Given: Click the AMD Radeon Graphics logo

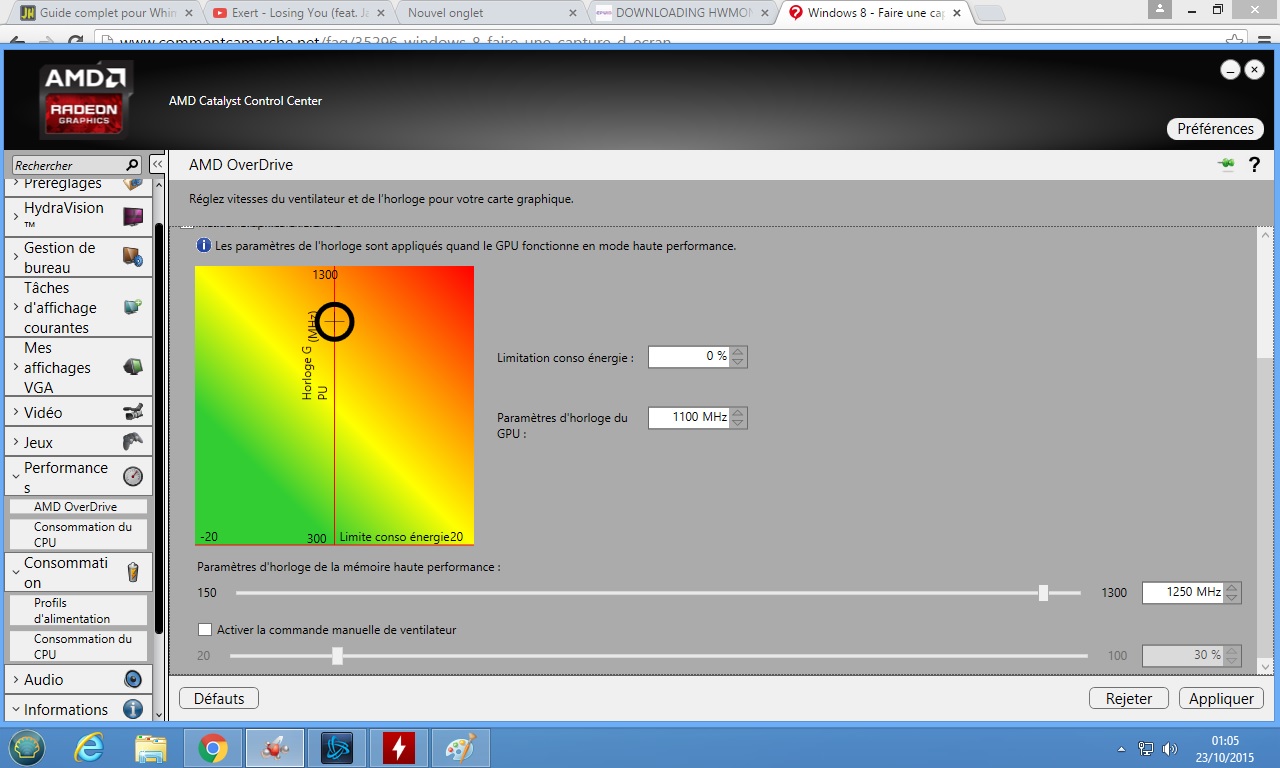Looking at the screenshot, I should tap(86, 100).
